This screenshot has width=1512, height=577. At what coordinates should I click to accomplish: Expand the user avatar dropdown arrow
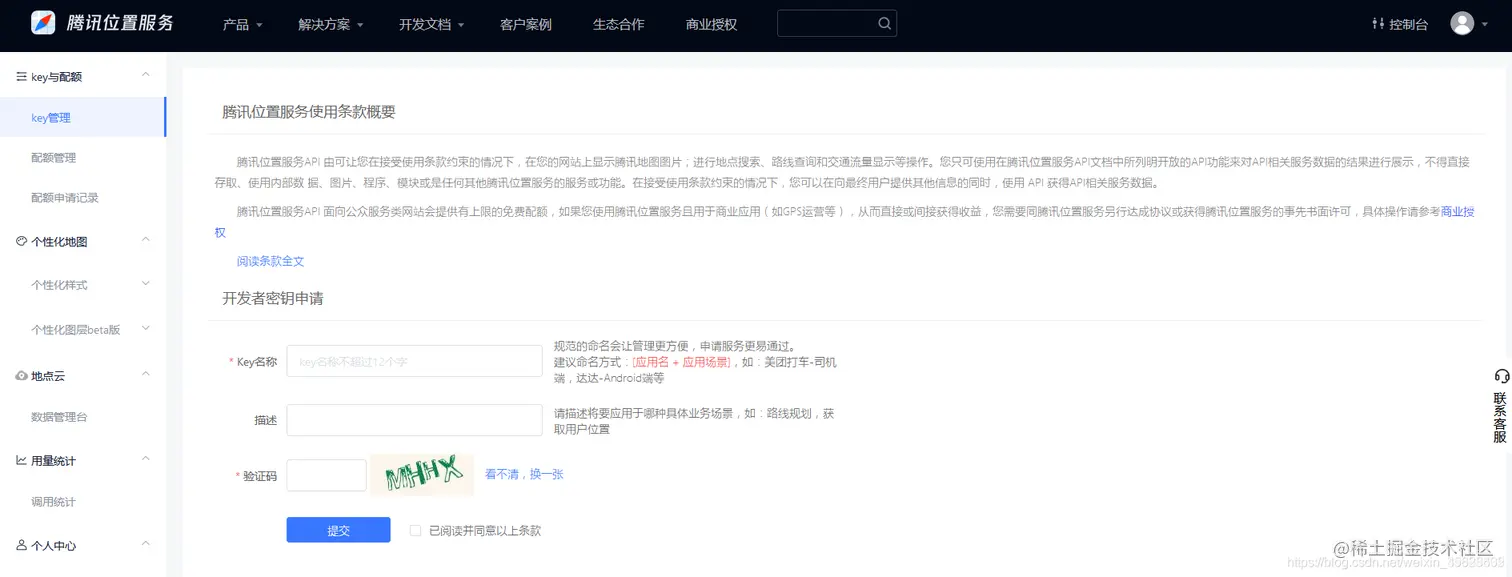pyautogui.click(x=1485, y=24)
